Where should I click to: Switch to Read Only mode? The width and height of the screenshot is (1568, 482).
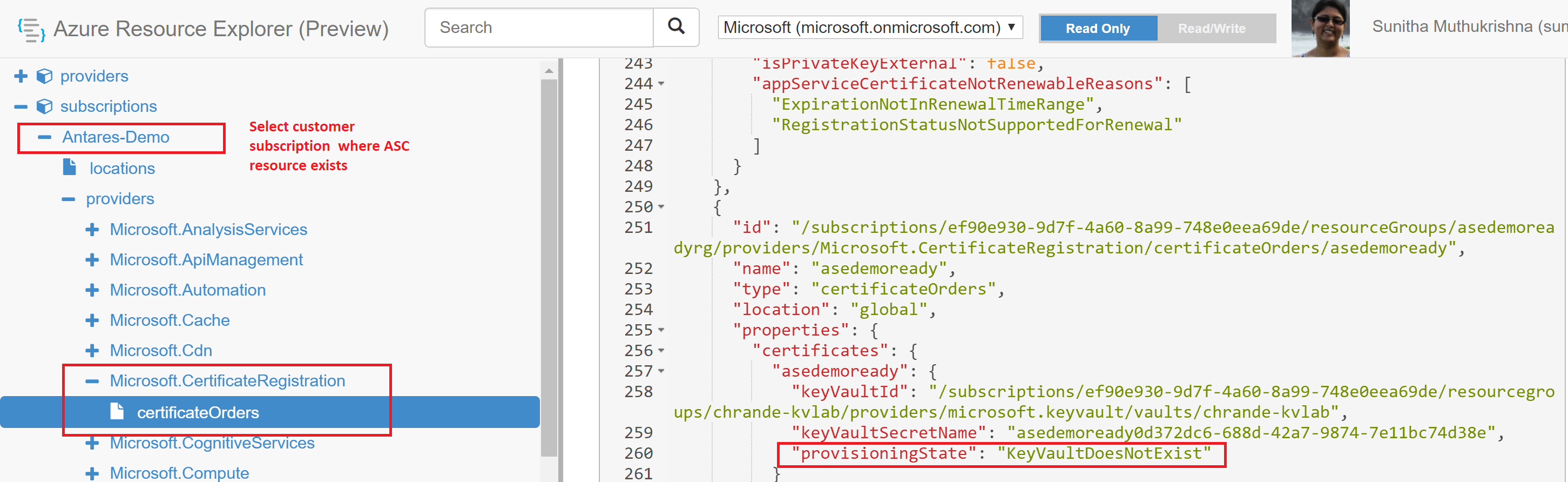click(x=1098, y=29)
